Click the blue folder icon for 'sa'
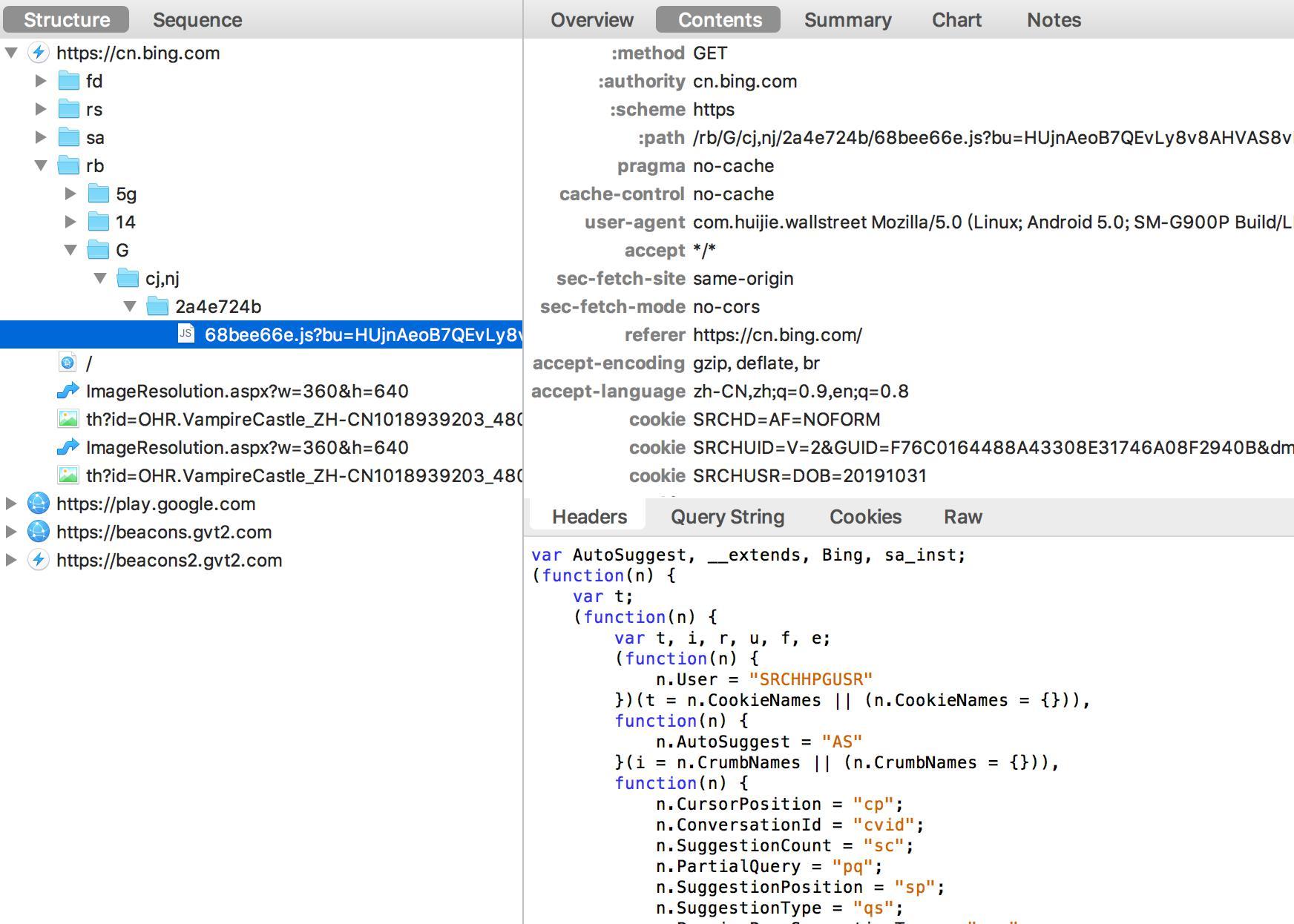Image resolution: width=1294 pixels, height=924 pixels. [69, 137]
